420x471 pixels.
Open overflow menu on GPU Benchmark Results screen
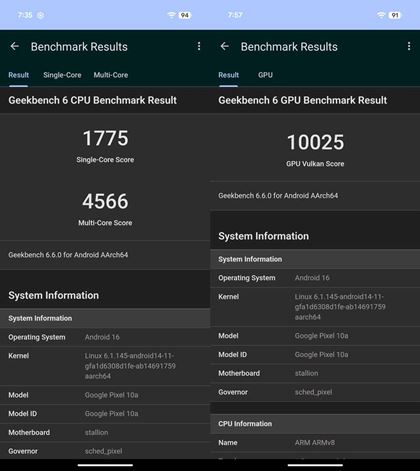[x=409, y=46]
